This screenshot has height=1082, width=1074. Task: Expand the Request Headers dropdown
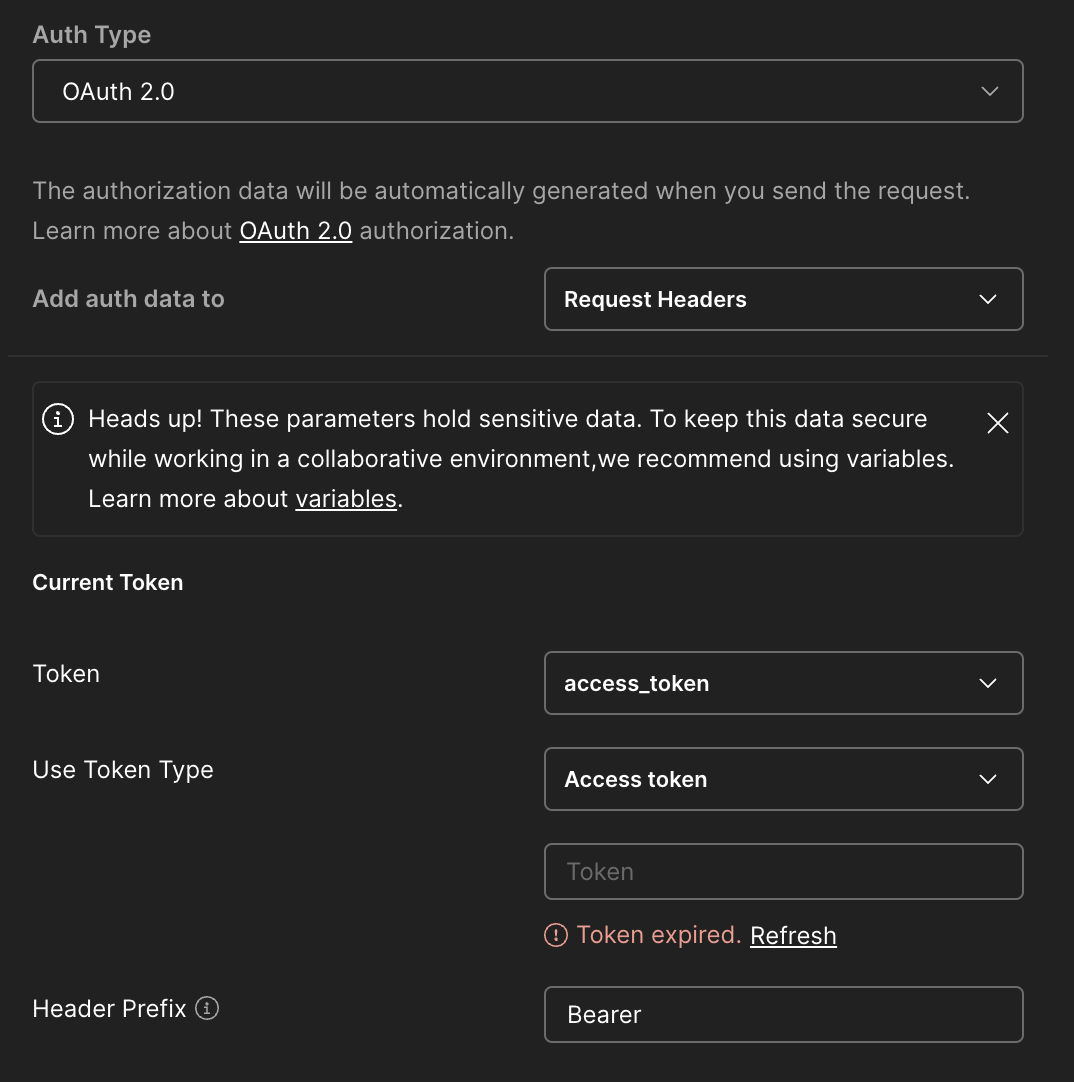782,299
